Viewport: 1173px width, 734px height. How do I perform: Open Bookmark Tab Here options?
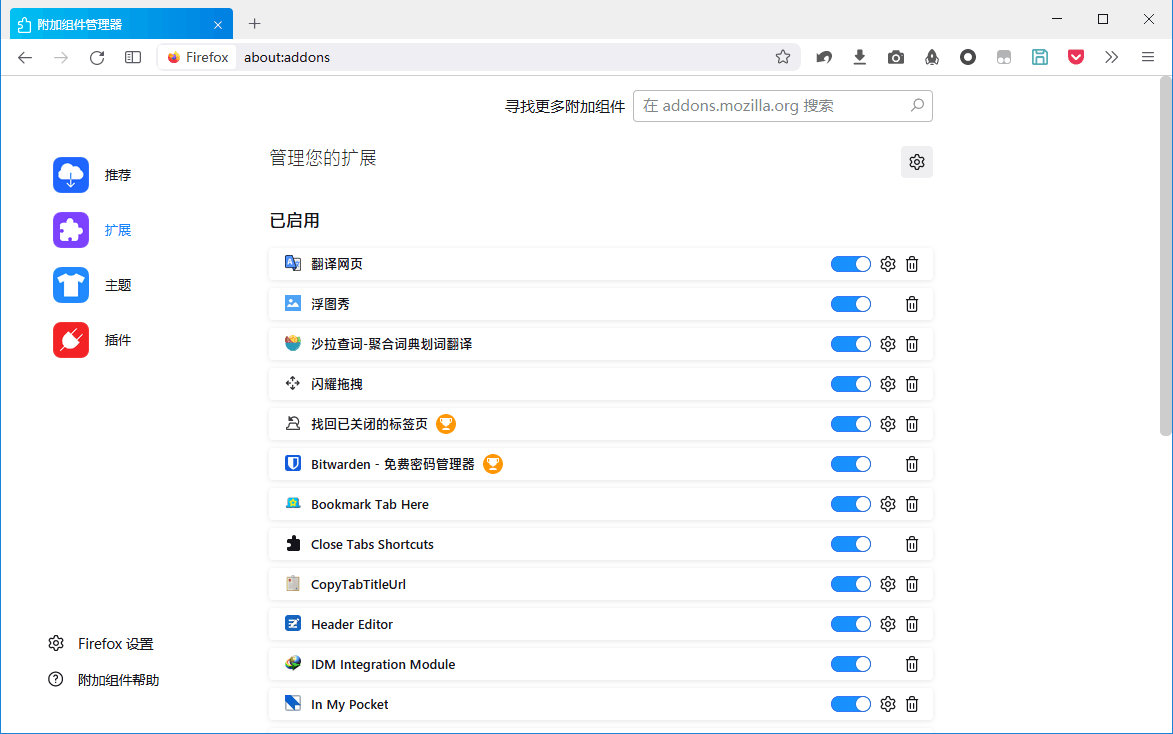tap(888, 504)
